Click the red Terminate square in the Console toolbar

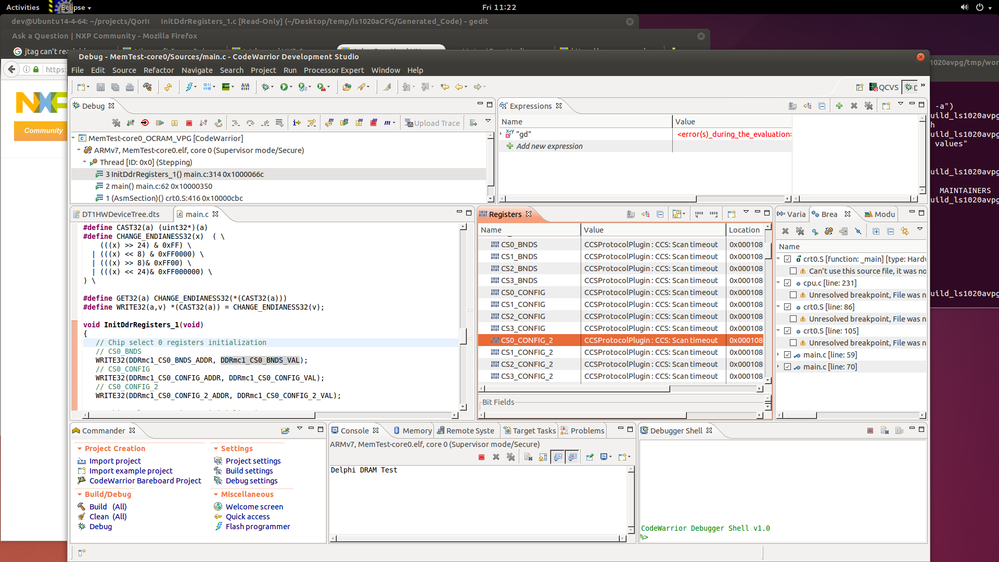481,457
